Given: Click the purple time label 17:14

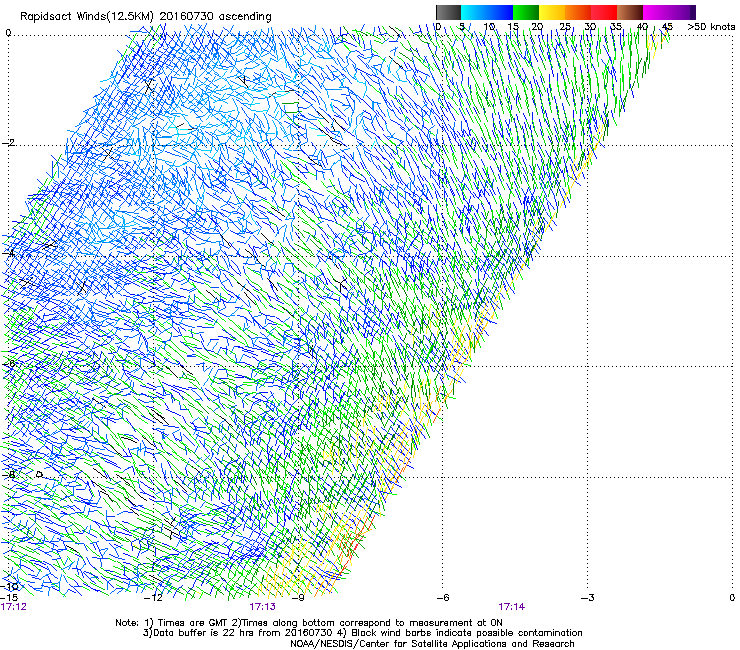Looking at the screenshot, I should point(512,607).
